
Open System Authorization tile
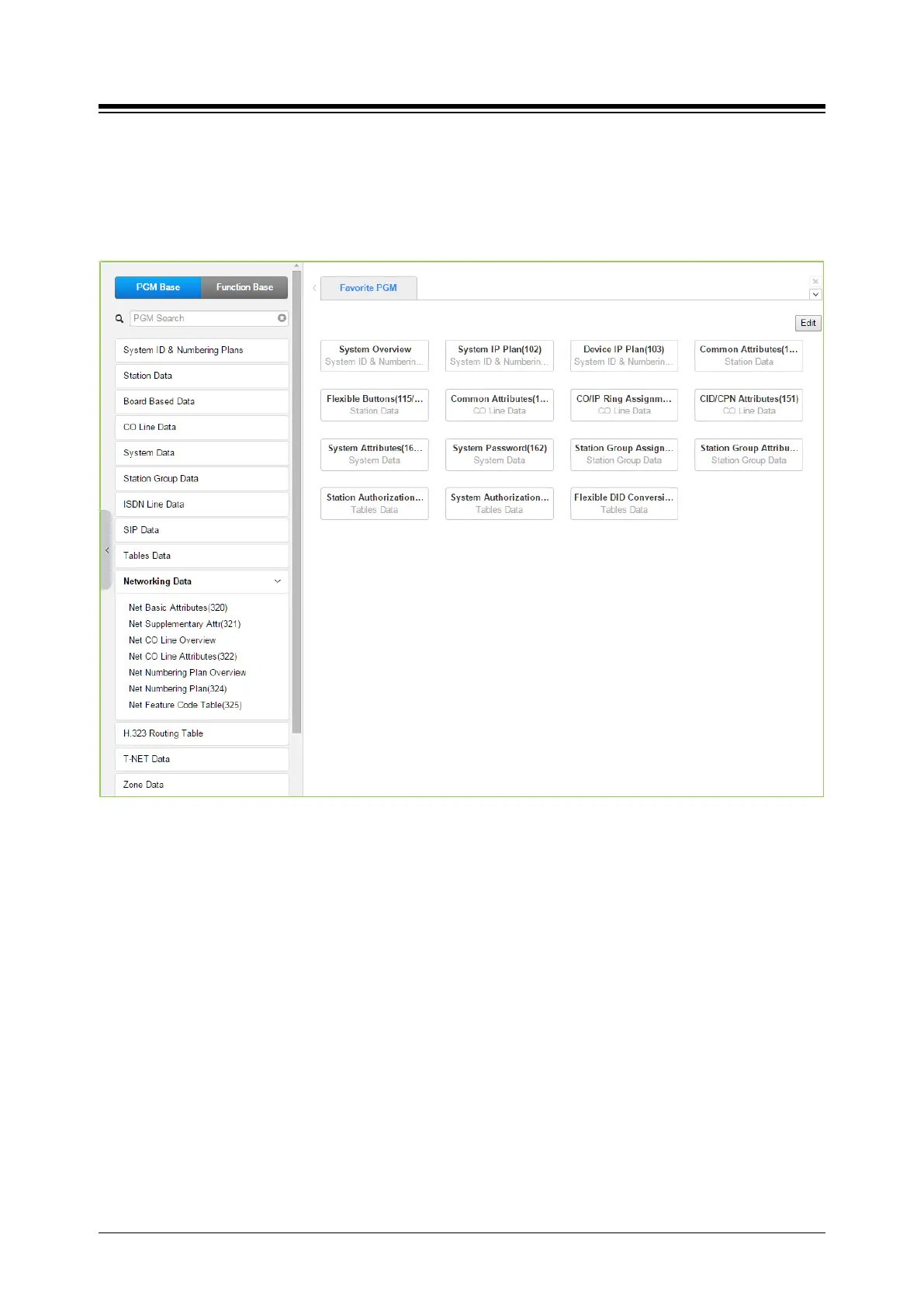pyautogui.click(x=500, y=504)
